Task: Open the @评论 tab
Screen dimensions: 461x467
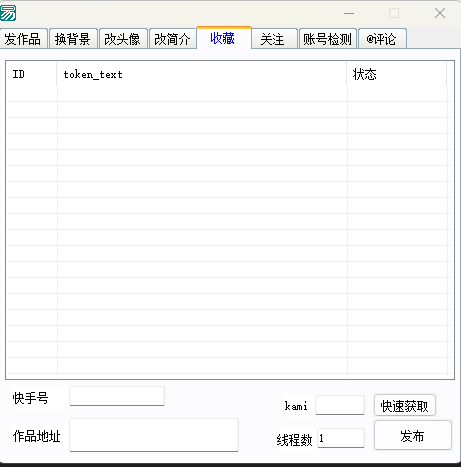Action: click(382, 39)
